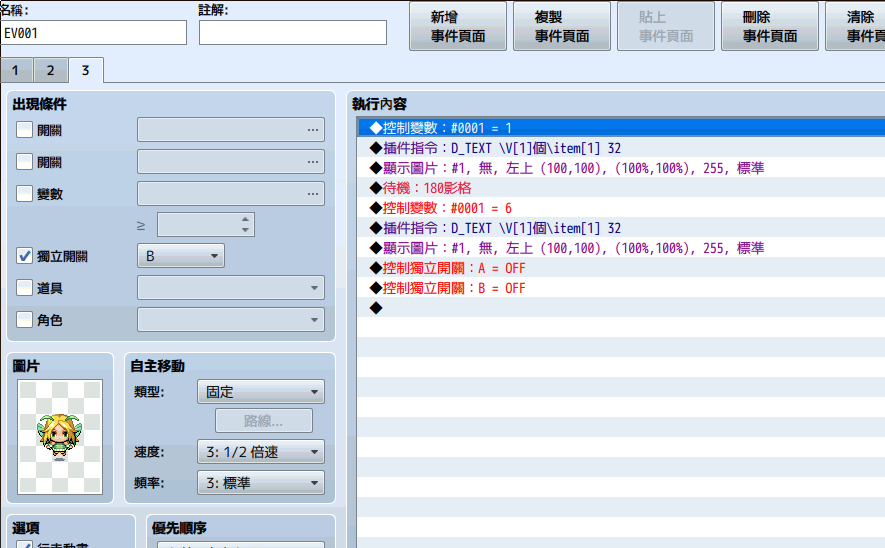Click the empty 註解 input field
This screenshot has height=548, width=885.
293,33
